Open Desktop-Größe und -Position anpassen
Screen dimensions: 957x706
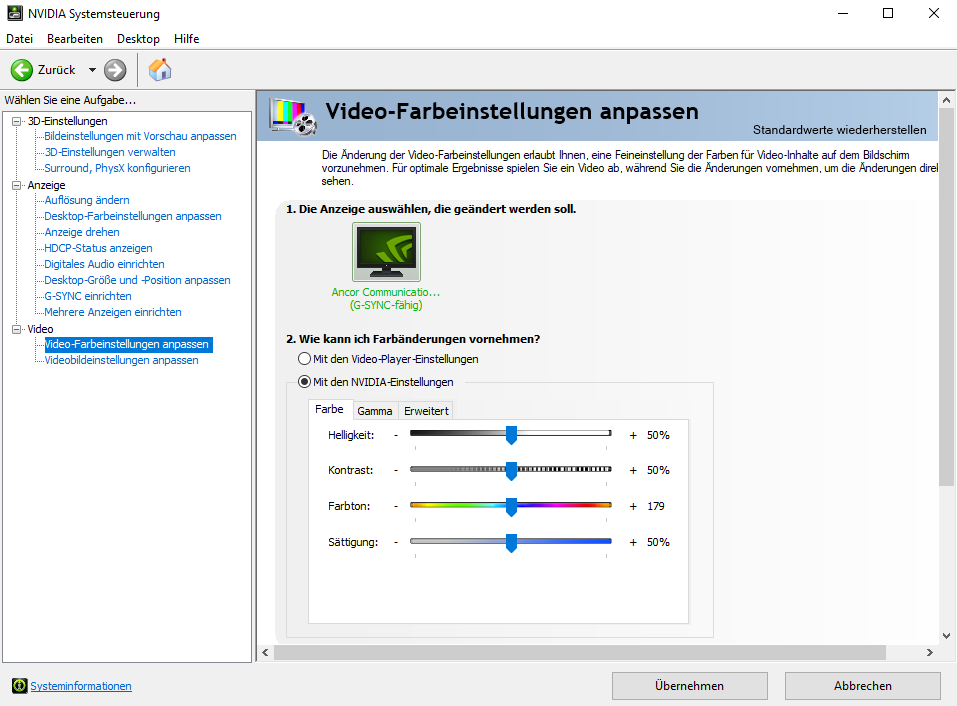[137, 280]
